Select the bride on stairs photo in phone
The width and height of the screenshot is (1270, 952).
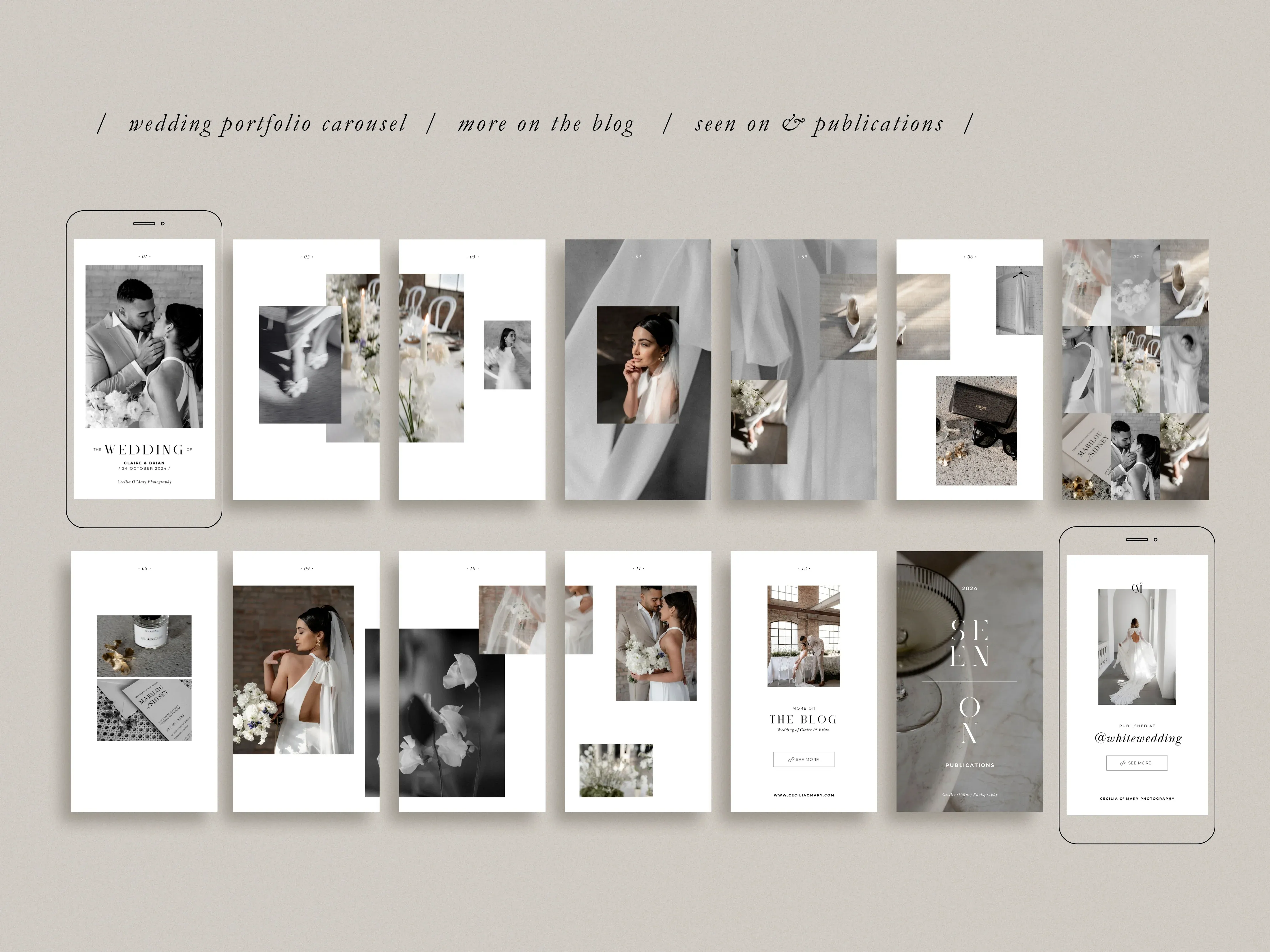point(1137,647)
